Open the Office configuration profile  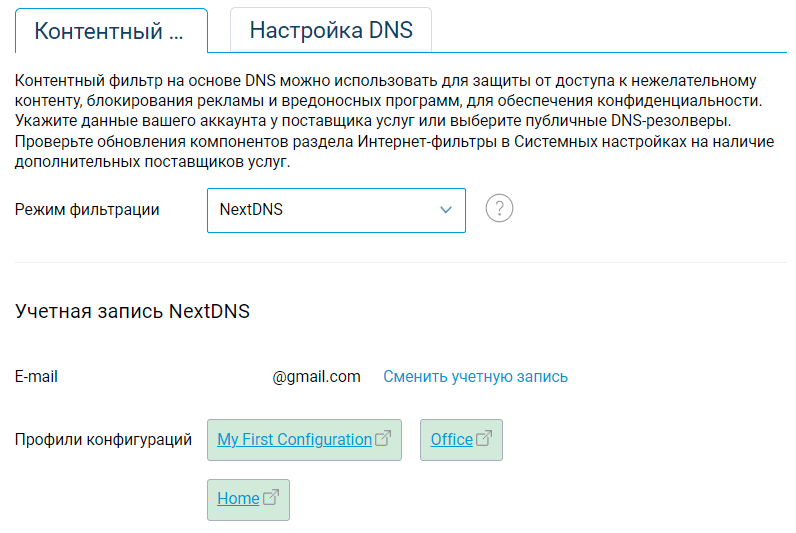click(x=451, y=439)
